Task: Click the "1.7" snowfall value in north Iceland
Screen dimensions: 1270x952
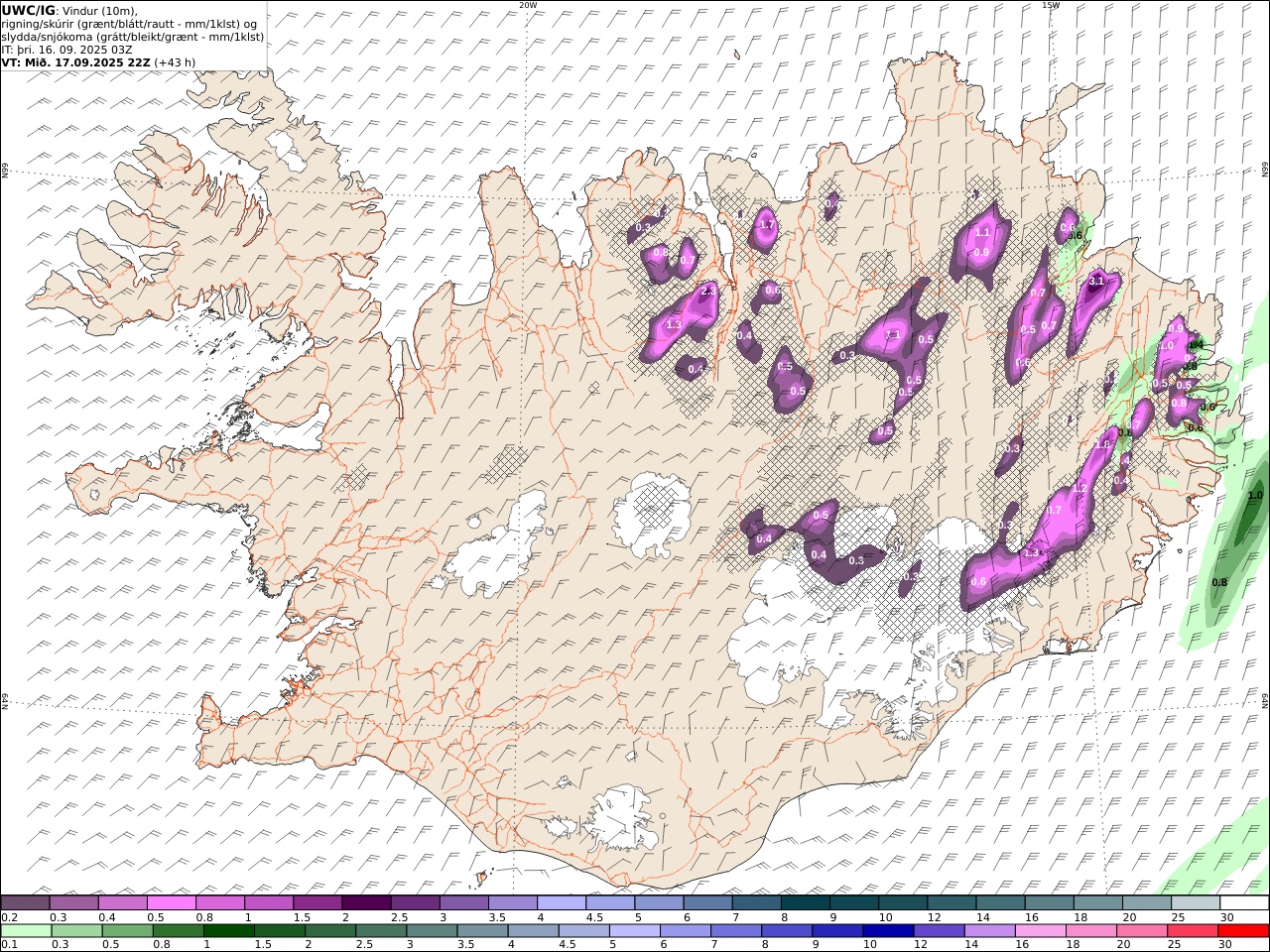Action: [x=766, y=225]
